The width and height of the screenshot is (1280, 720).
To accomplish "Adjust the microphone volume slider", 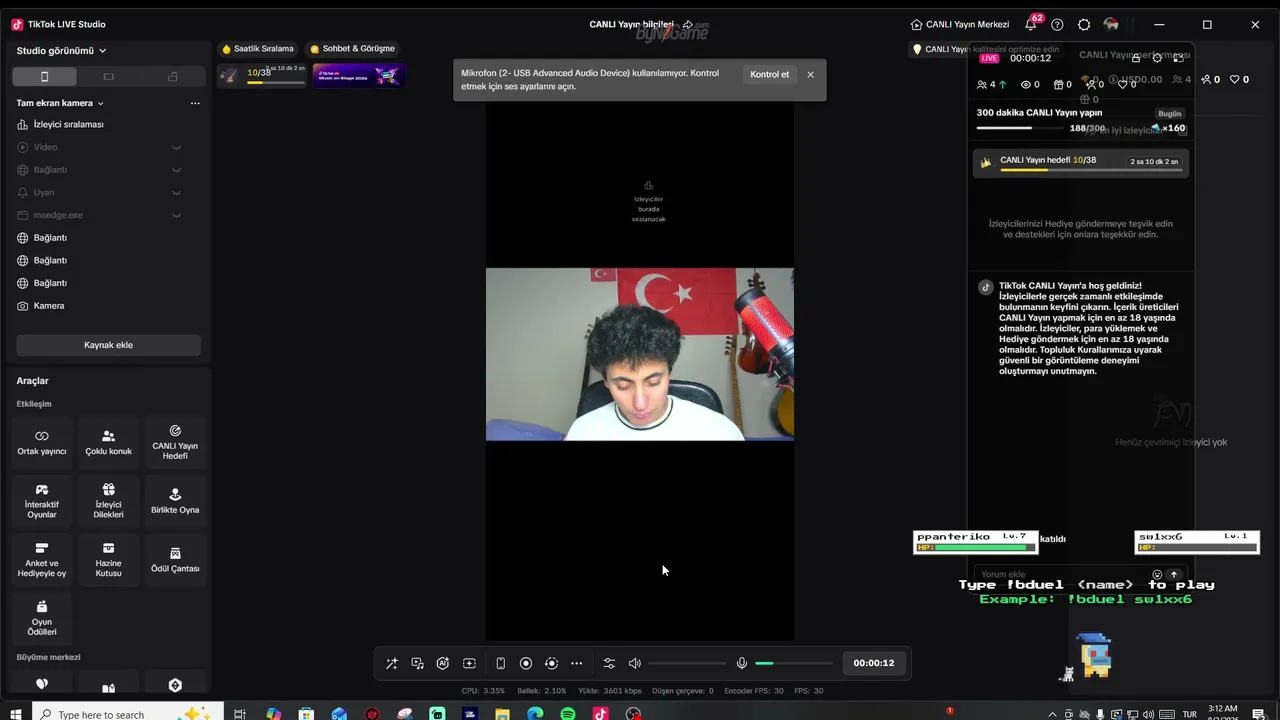I will pyautogui.click(x=793, y=663).
